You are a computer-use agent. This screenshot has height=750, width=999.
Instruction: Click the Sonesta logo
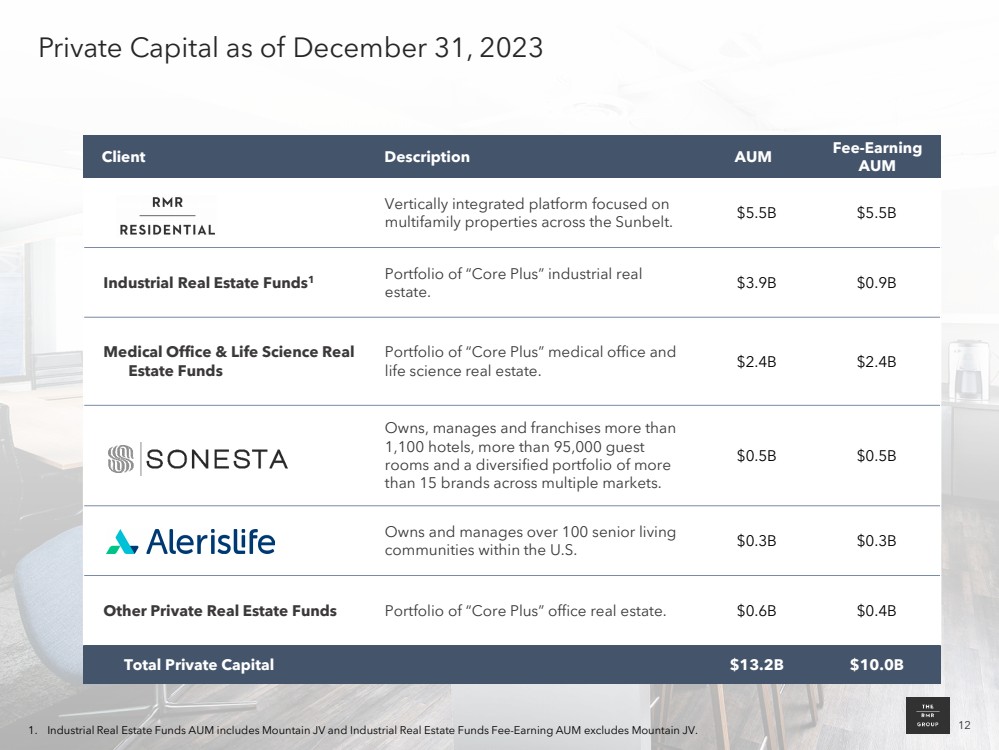(197, 459)
